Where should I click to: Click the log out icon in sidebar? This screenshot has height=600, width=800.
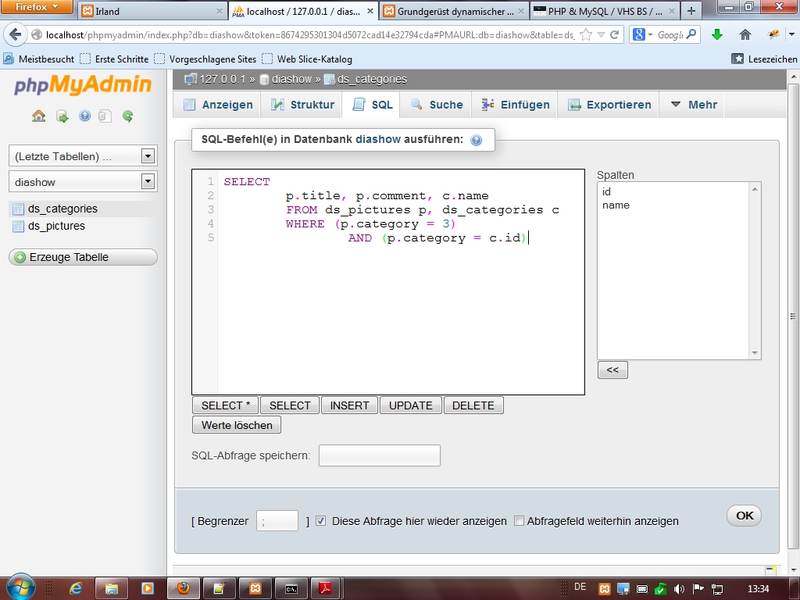(x=61, y=116)
